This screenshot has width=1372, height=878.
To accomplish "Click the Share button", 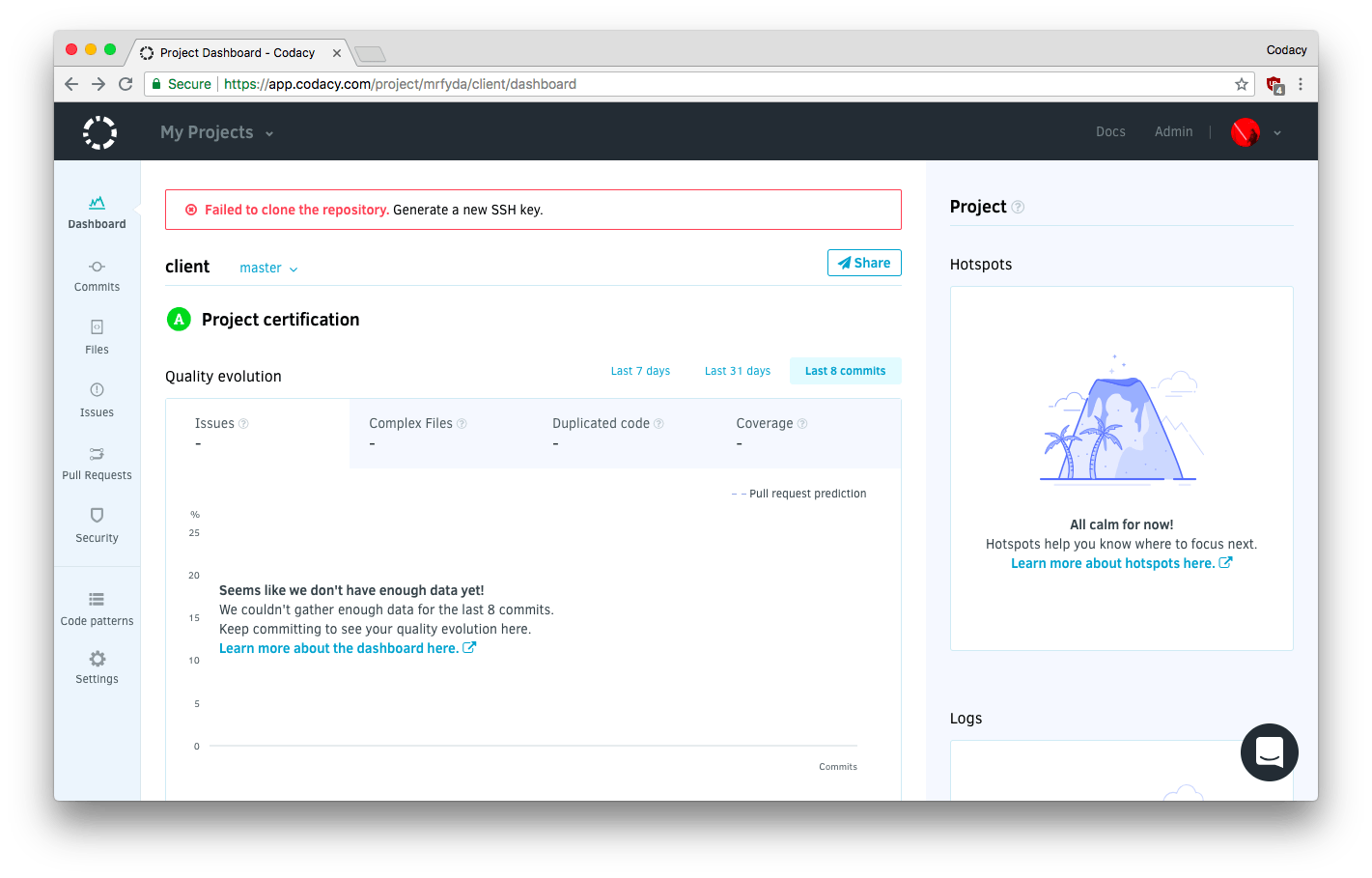I will 864,263.
